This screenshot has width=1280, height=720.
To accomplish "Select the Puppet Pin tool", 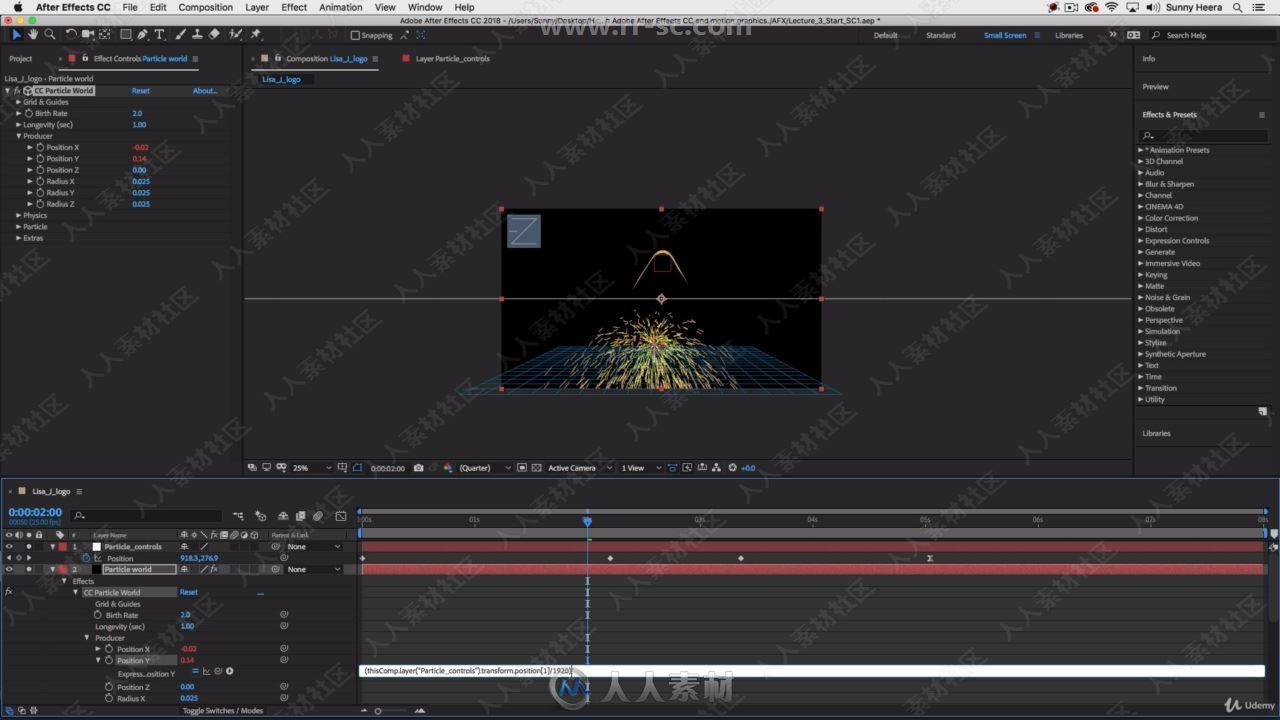I will point(256,34).
